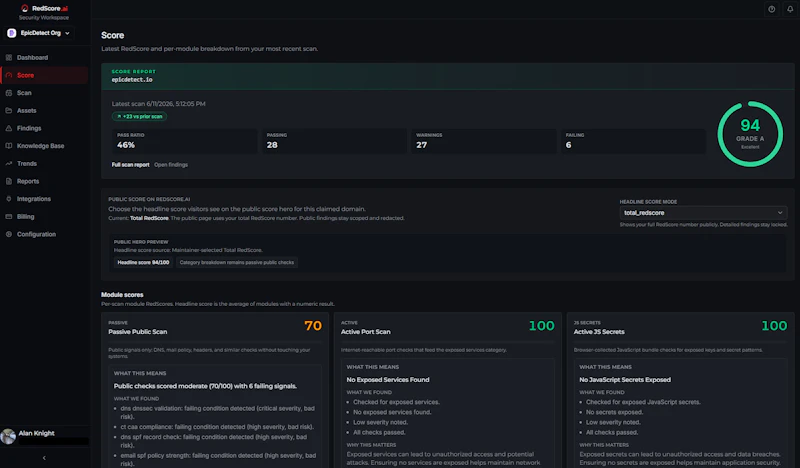
Task: Select Trends in the sidebar
Action: tap(44, 163)
